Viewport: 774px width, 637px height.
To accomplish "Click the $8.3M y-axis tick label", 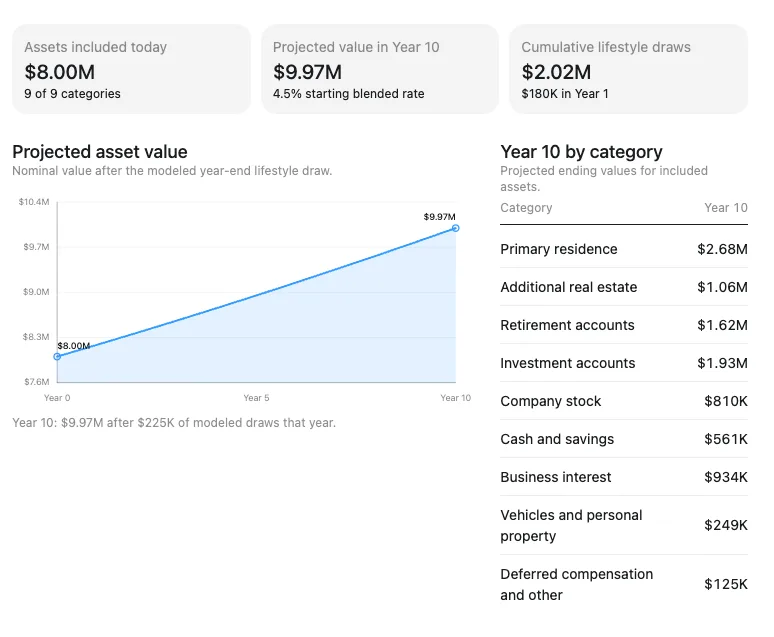I will (x=37, y=337).
